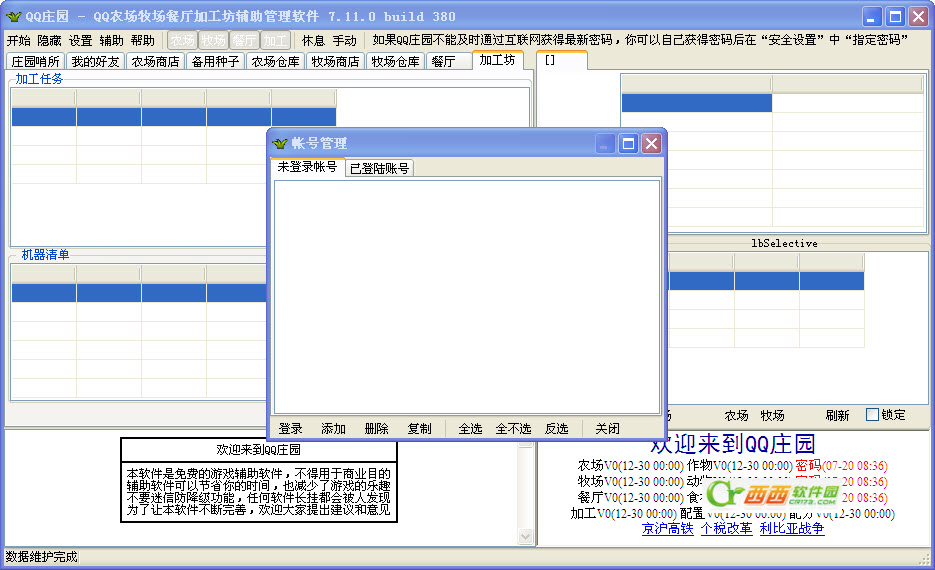
Task: Click 手动 in the toolbar
Action: (x=344, y=41)
